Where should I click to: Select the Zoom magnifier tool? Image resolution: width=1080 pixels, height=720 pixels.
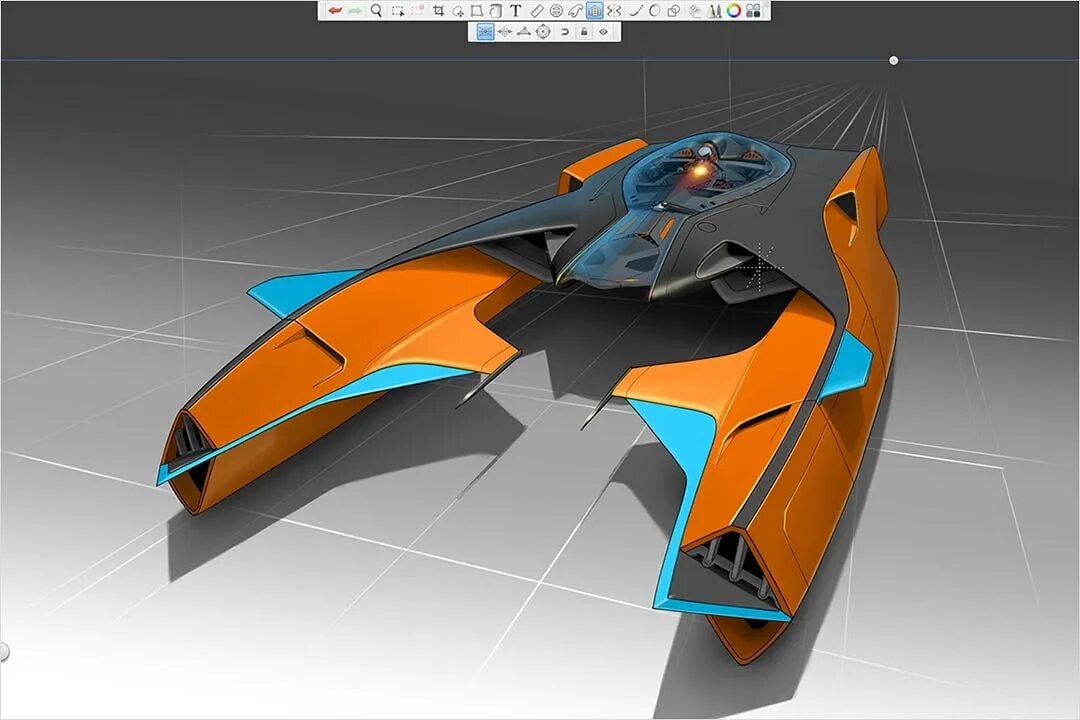click(x=376, y=11)
